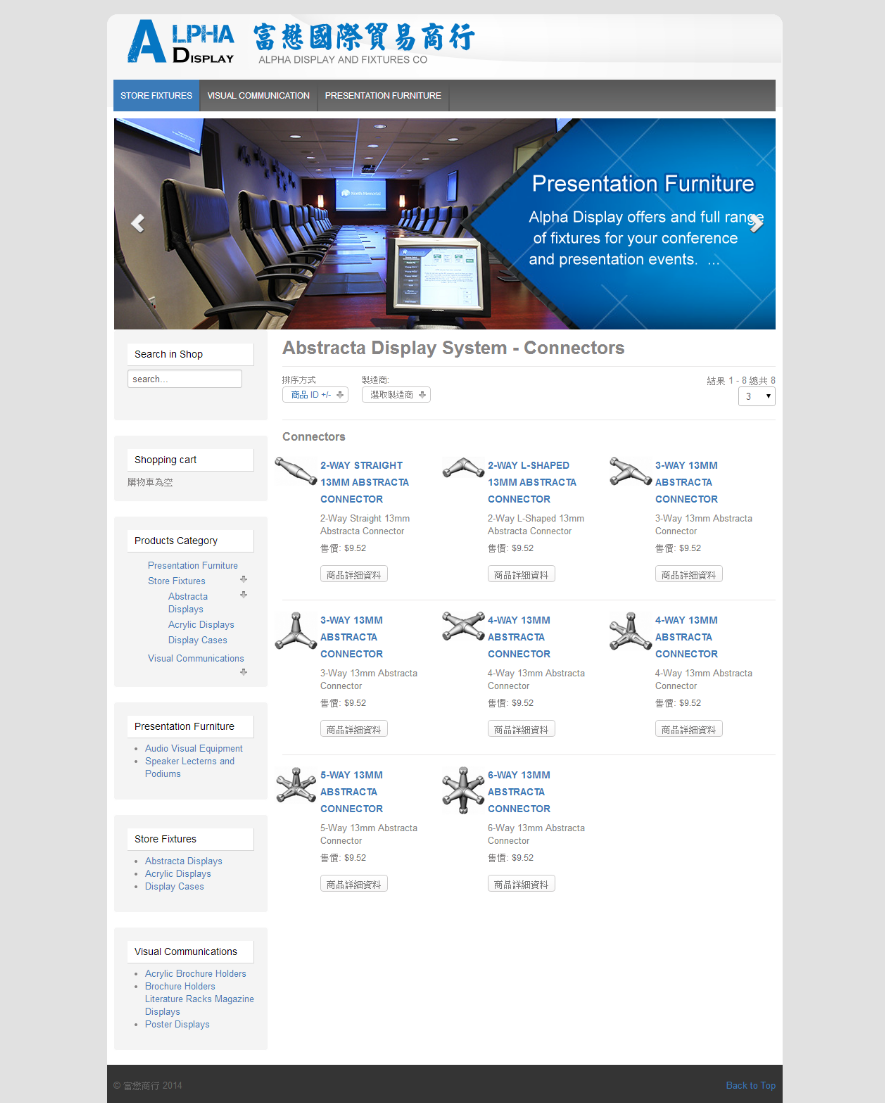The height and width of the screenshot is (1103, 885).
Task: Click the Alpha Display logo
Action: [x=181, y=42]
